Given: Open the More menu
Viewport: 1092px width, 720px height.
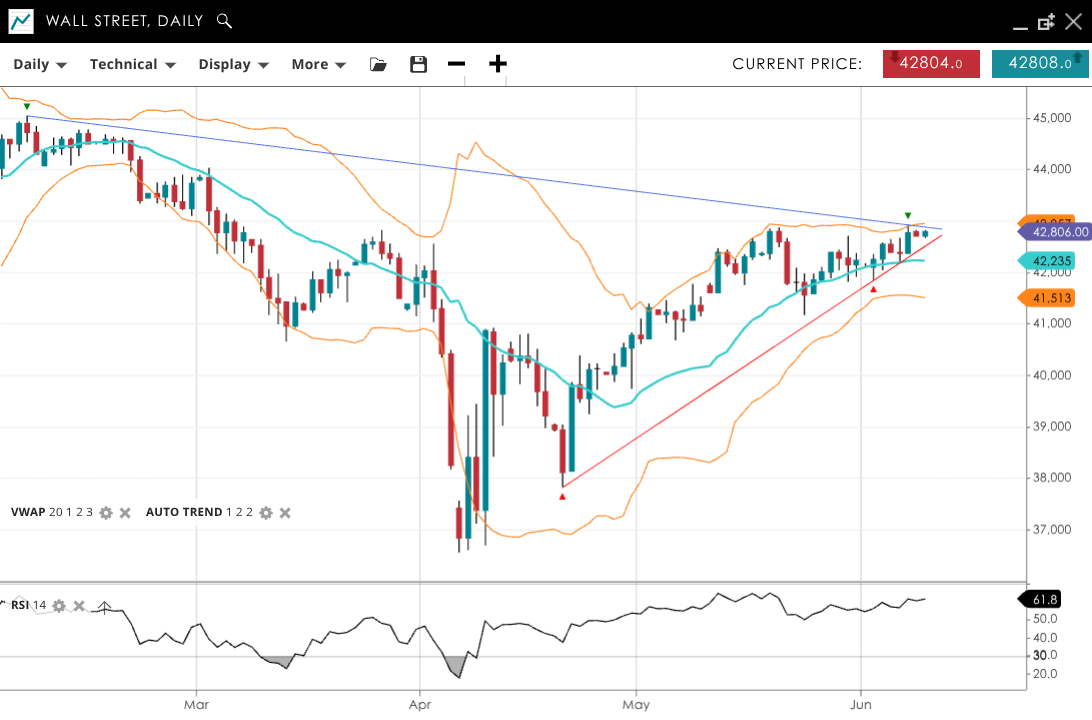Looking at the screenshot, I should (318, 64).
